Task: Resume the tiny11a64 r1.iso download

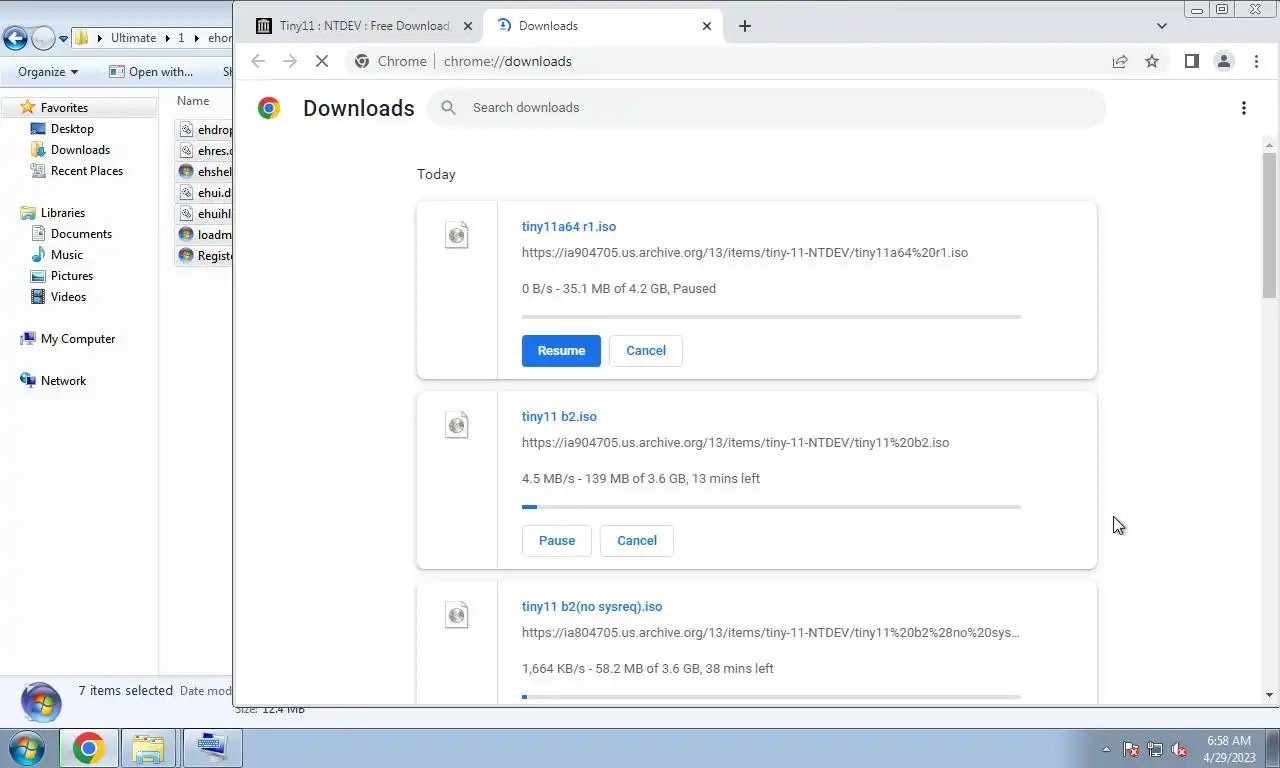Action: [561, 351]
